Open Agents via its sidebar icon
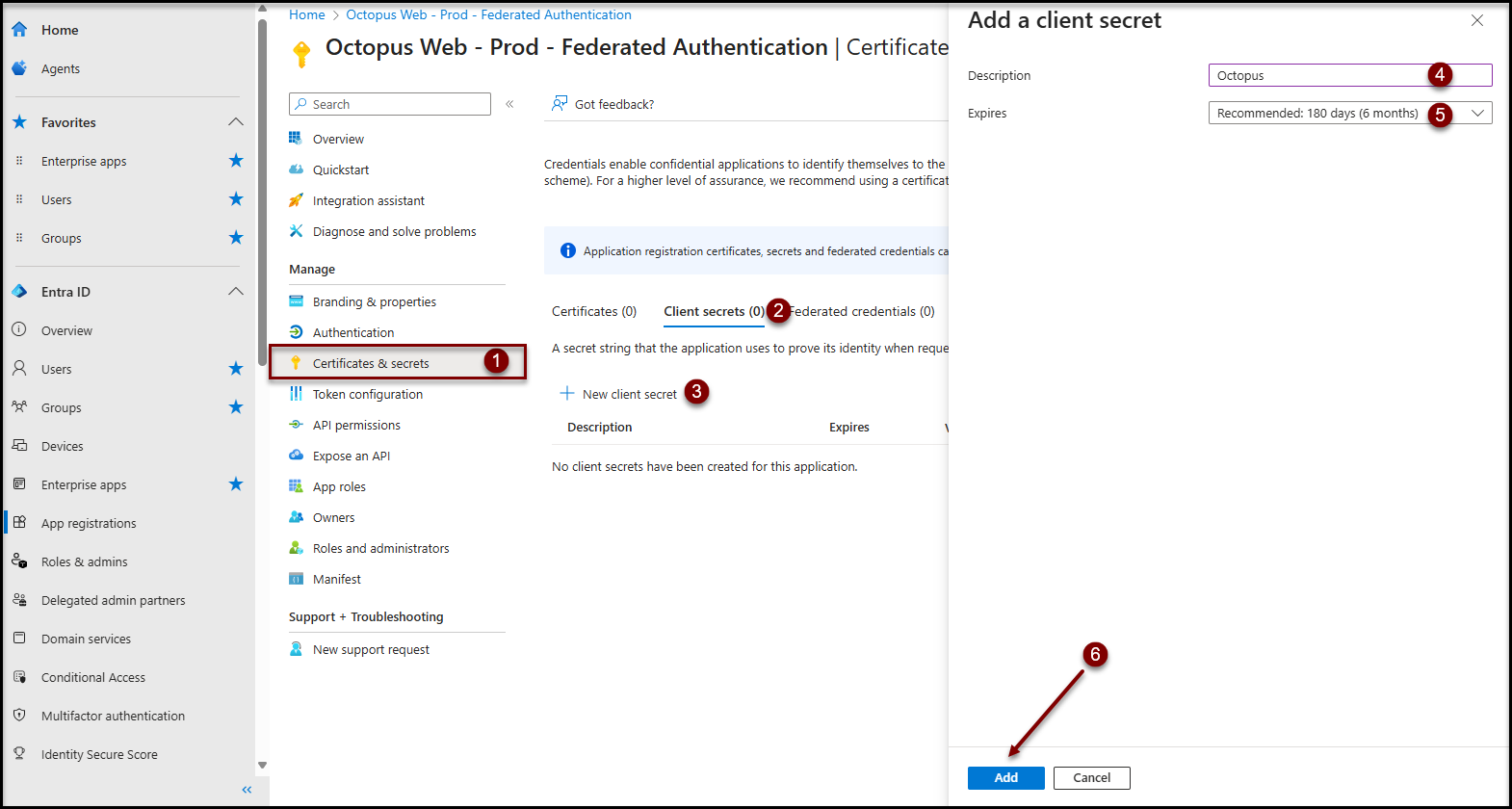 point(19,68)
